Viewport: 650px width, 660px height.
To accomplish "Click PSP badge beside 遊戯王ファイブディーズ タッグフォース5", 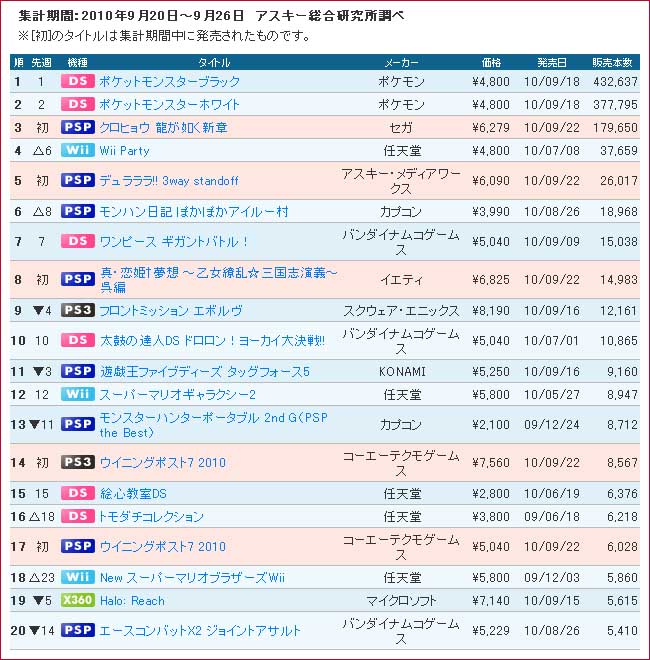I will tap(78, 371).
